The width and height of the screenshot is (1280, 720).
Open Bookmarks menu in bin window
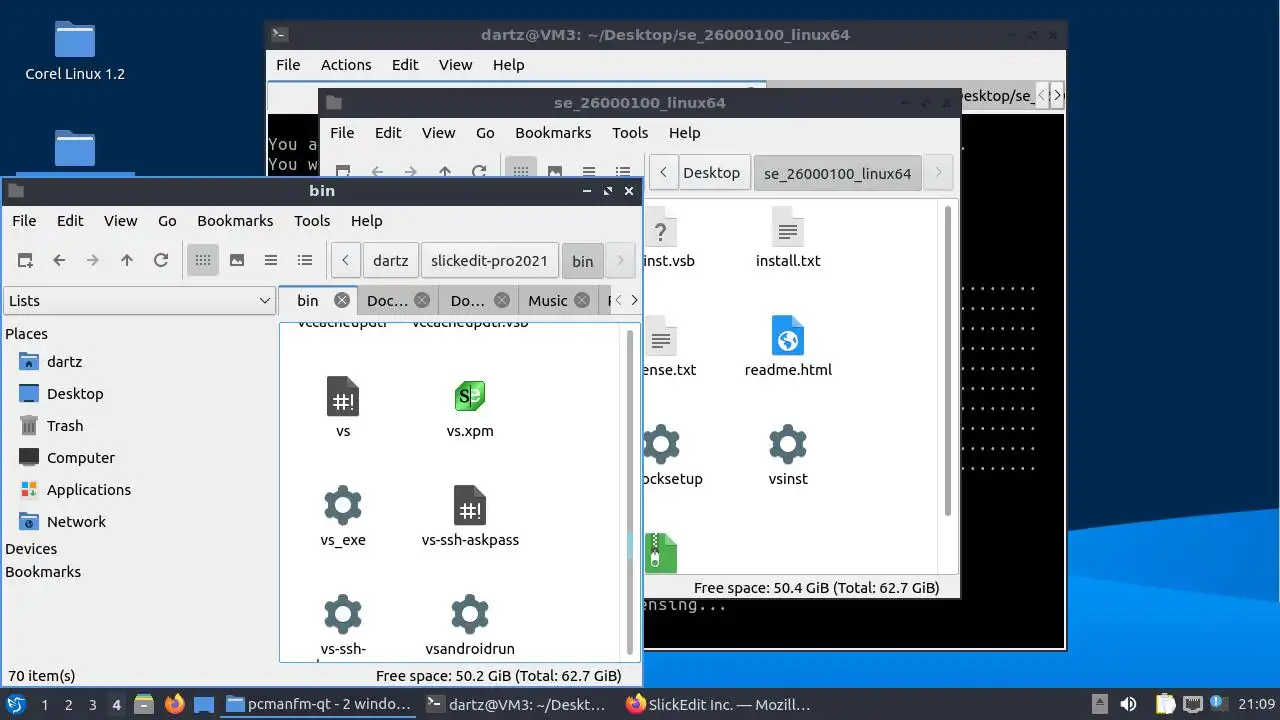(x=235, y=221)
